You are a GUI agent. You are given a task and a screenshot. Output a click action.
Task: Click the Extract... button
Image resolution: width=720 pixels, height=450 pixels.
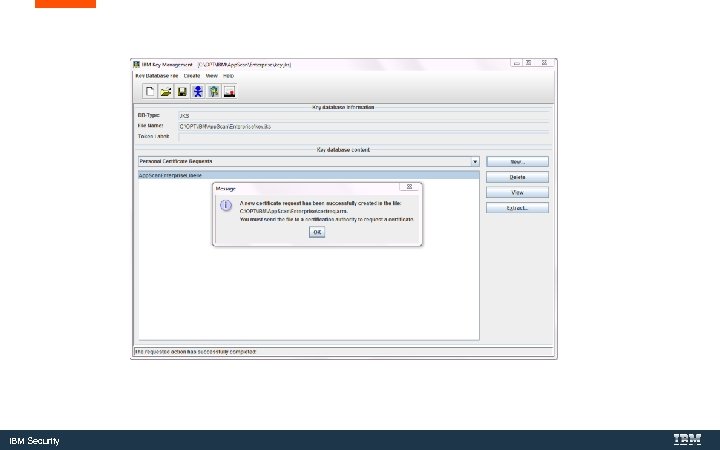(x=518, y=208)
